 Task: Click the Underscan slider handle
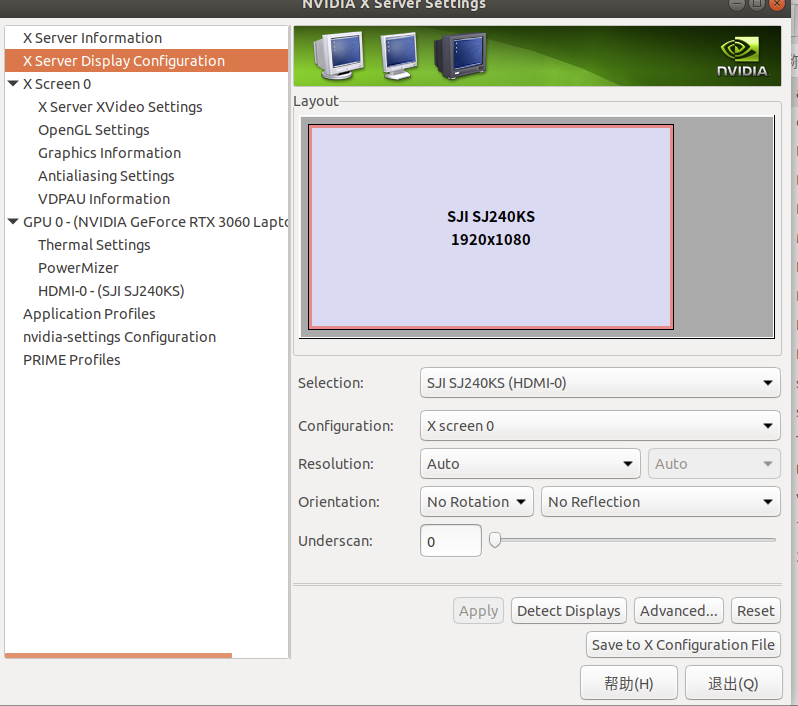[495, 540]
